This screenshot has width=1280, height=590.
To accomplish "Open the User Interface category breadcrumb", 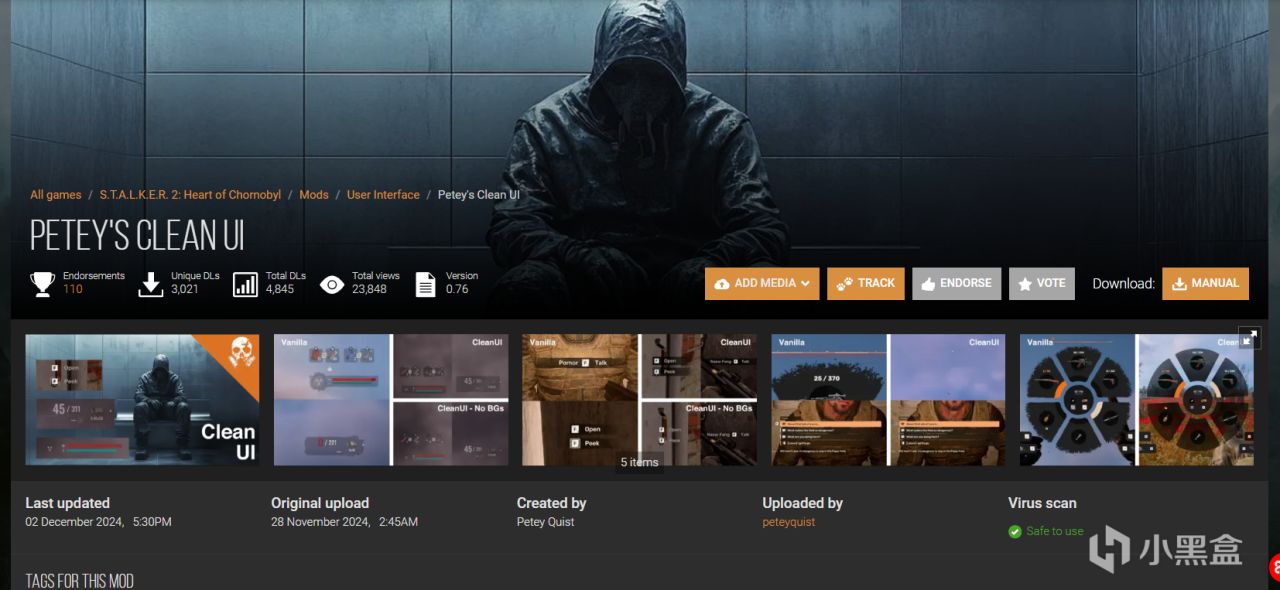I will tap(383, 195).
